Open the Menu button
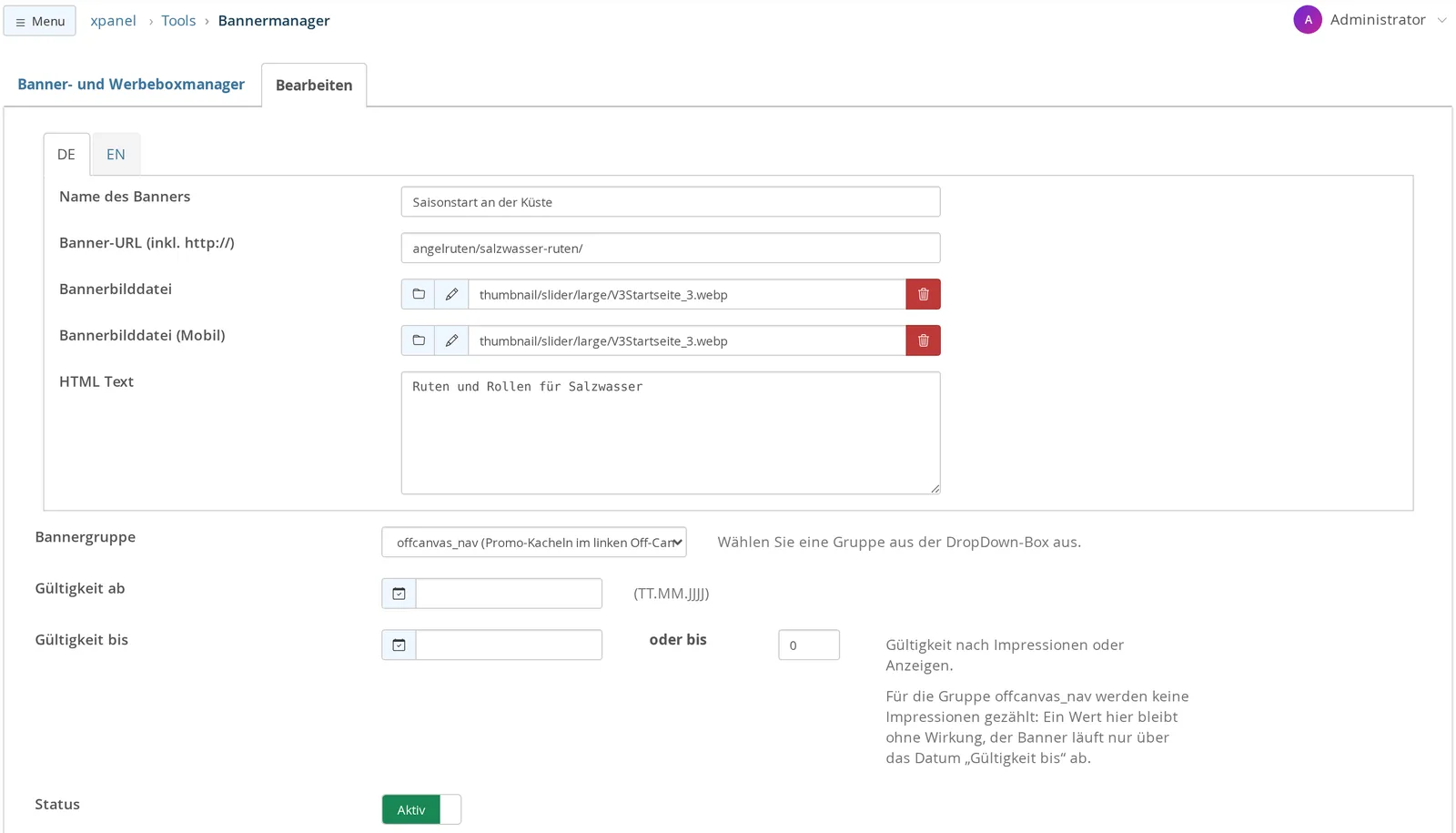 point(40,21)
